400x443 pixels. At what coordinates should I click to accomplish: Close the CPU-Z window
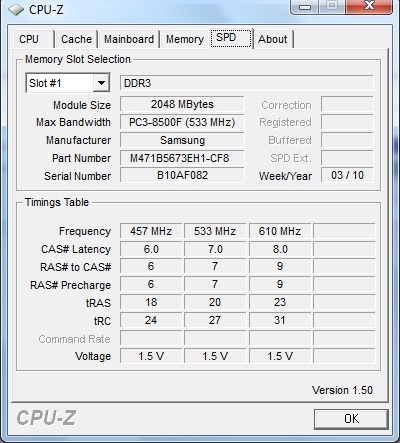click(369, 7)
